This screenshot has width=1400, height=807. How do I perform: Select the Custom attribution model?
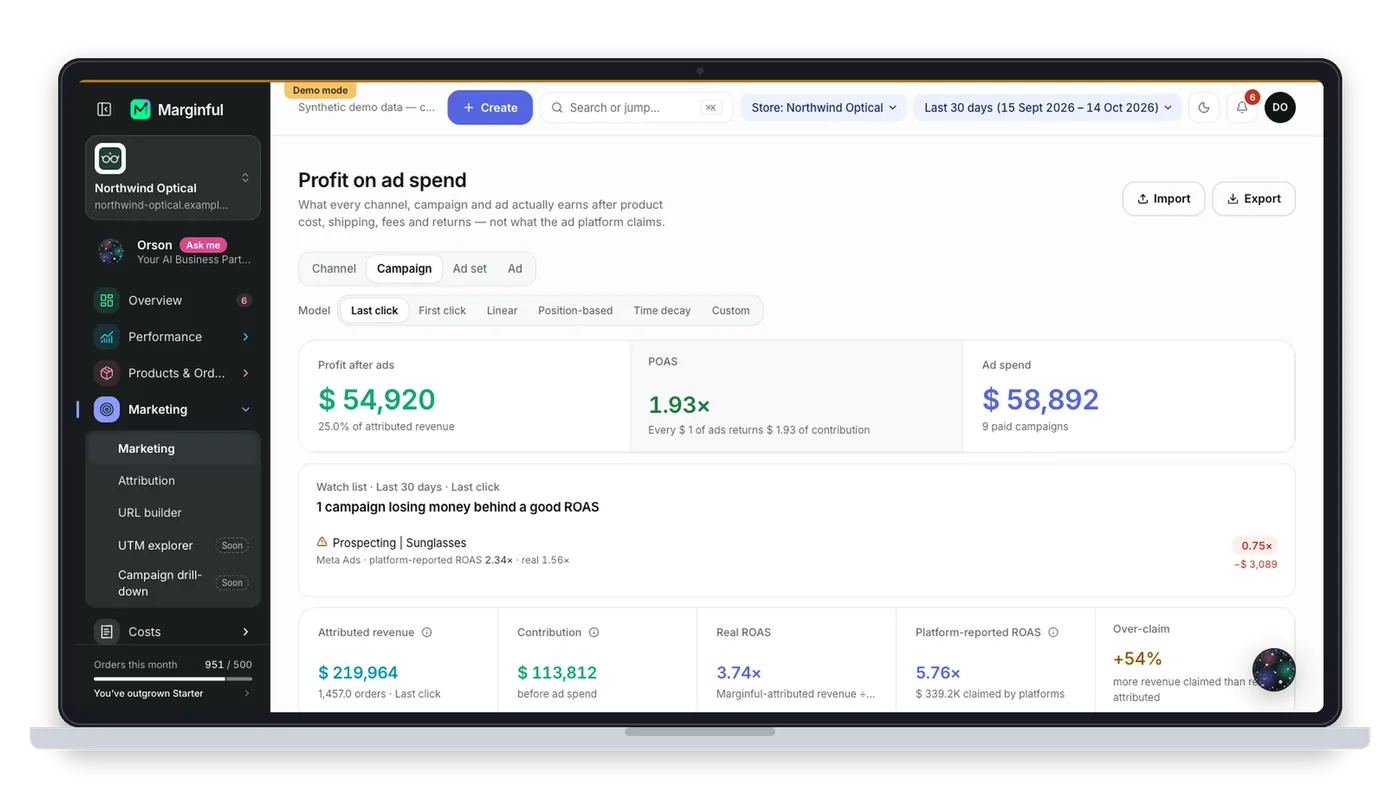coord(731,311)
